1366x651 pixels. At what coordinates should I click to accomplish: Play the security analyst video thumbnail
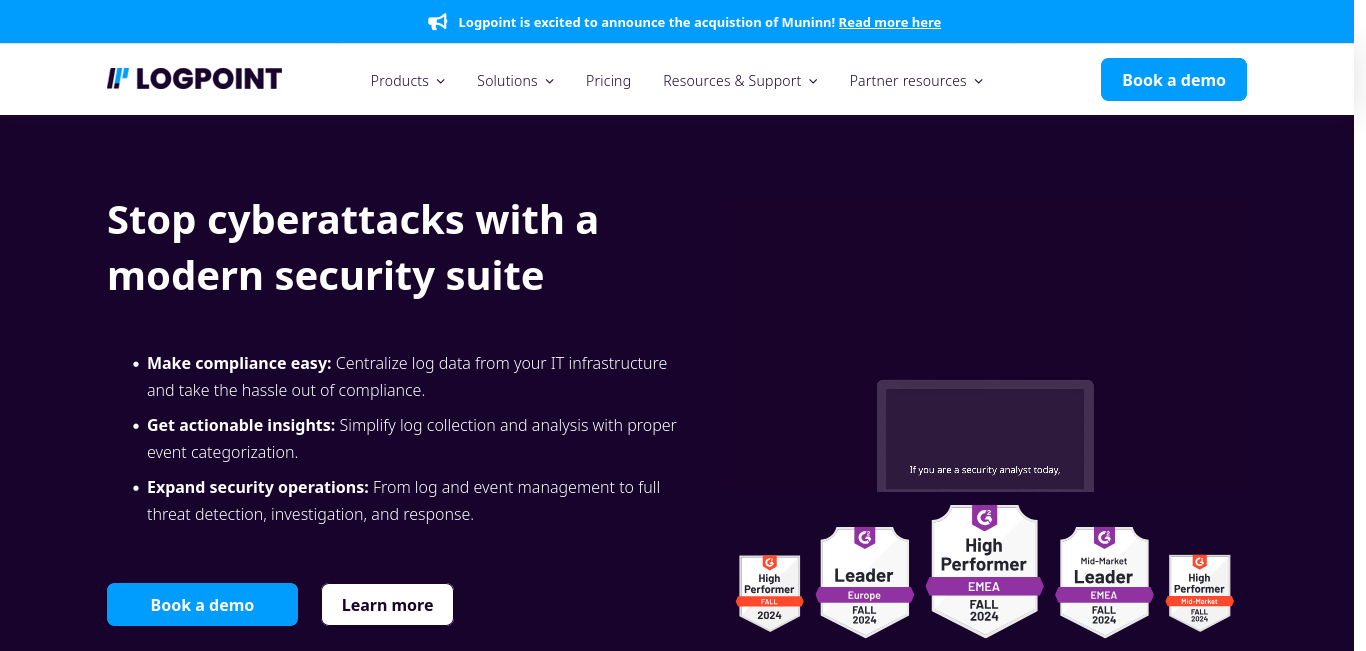coord(985,436)
